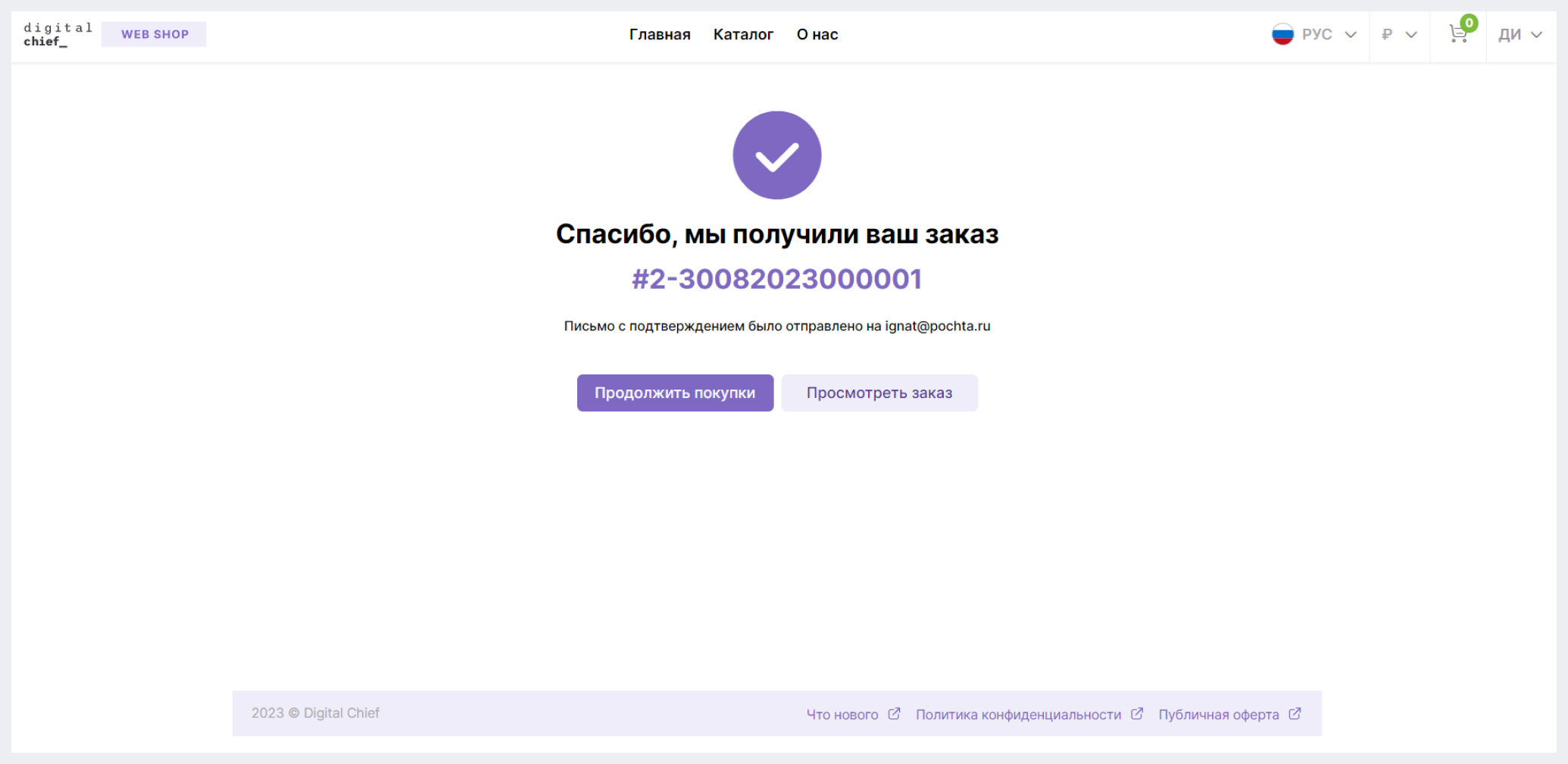Click heading Спасибо, мы получили ваш заказ
1568x764 pixels.
(777, 234)
